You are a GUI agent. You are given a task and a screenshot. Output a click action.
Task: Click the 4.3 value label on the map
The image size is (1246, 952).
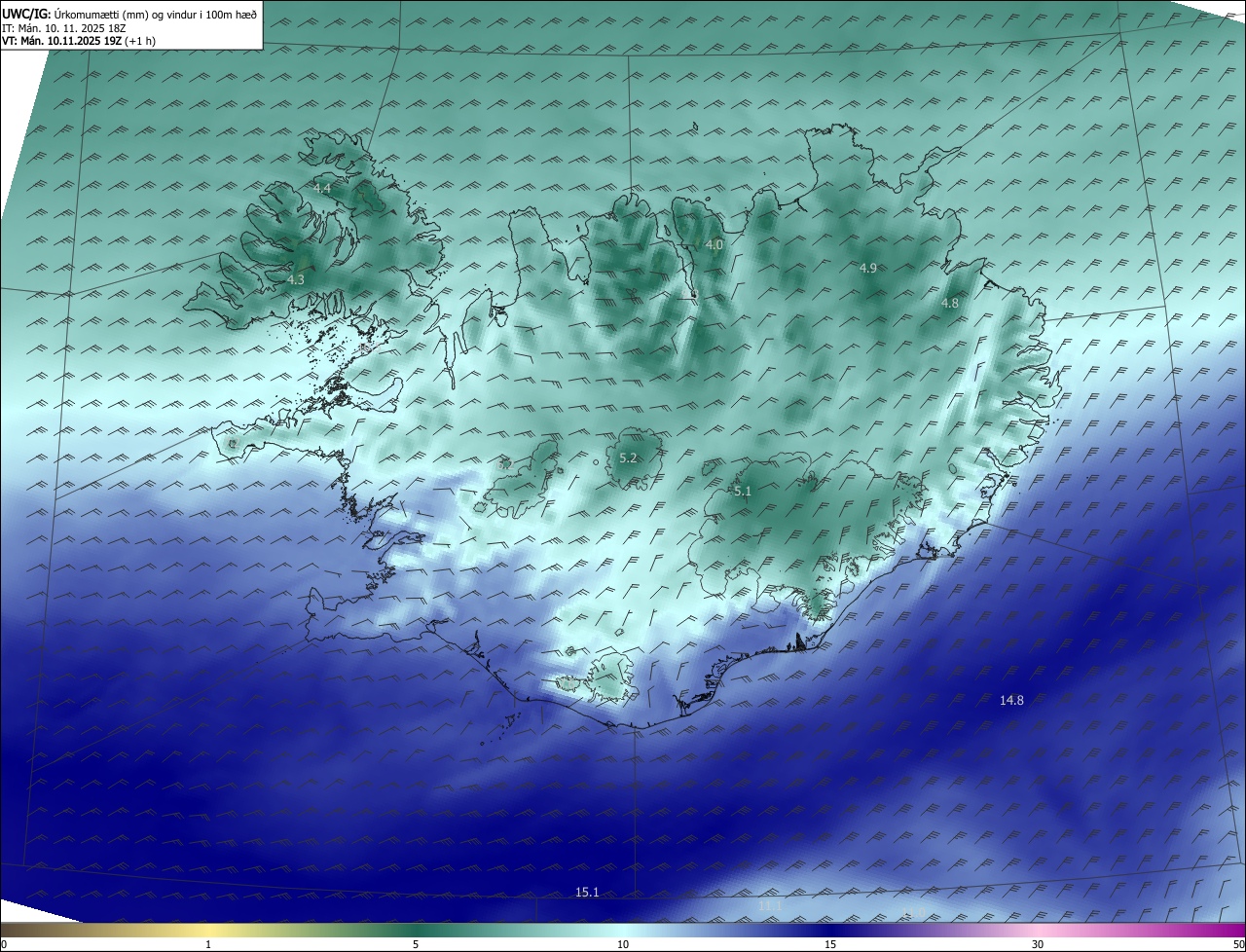click(x=296, y=279)
